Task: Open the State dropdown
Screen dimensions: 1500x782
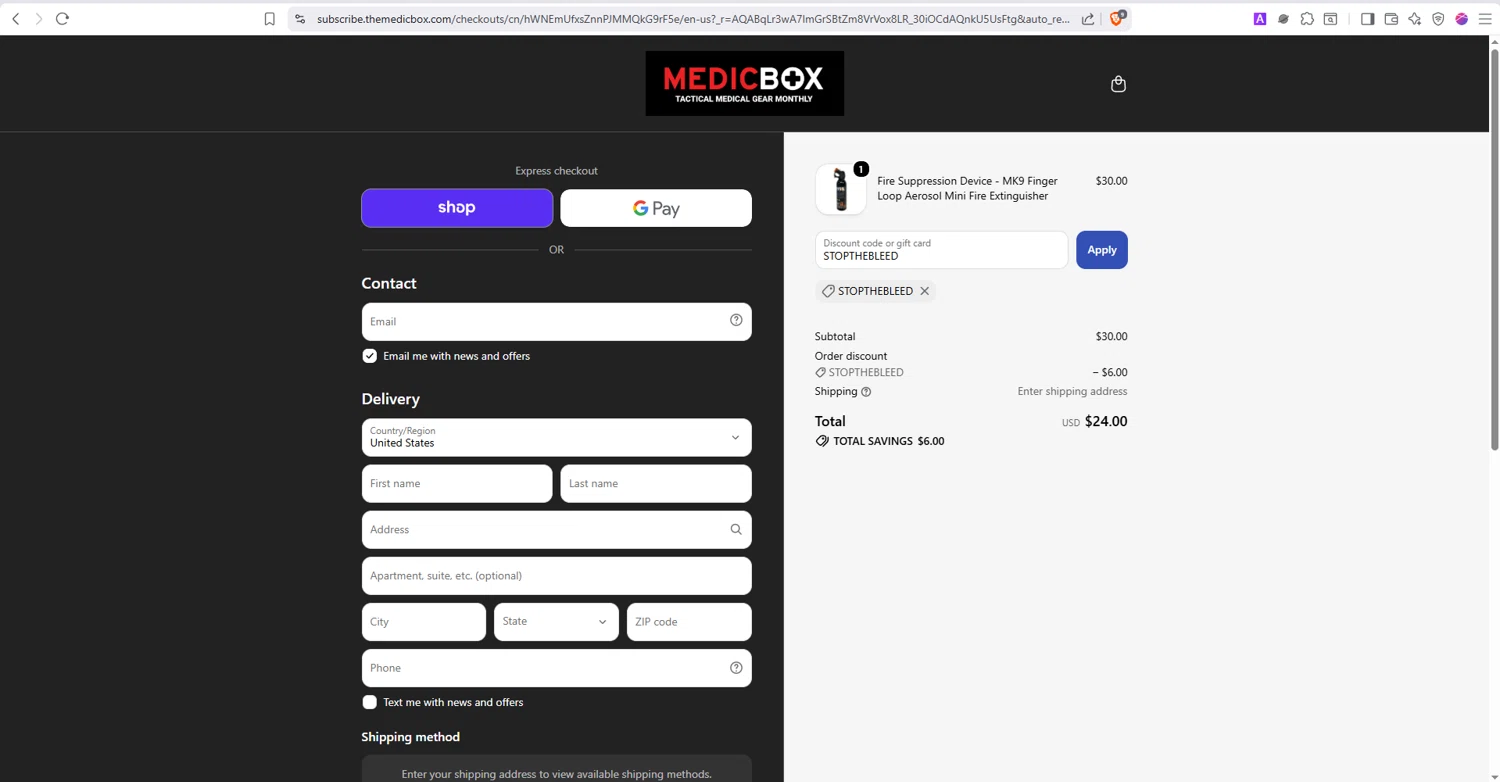Action: pos(556,622)
